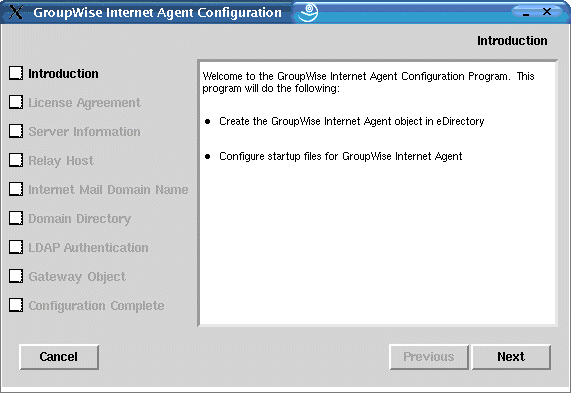
Task: Toggle the Relay Host step checkbox
Action: click(x=16, y=160)
